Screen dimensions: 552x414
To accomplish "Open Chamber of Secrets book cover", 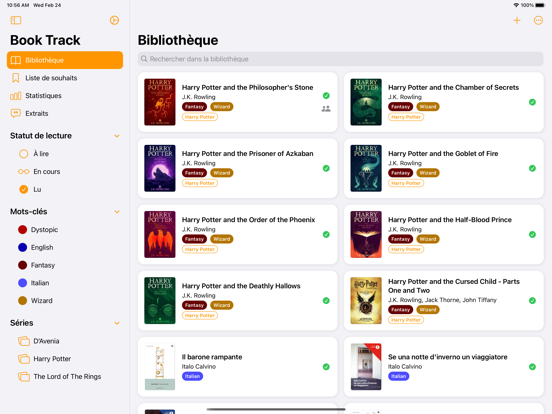I will point(366,102).
